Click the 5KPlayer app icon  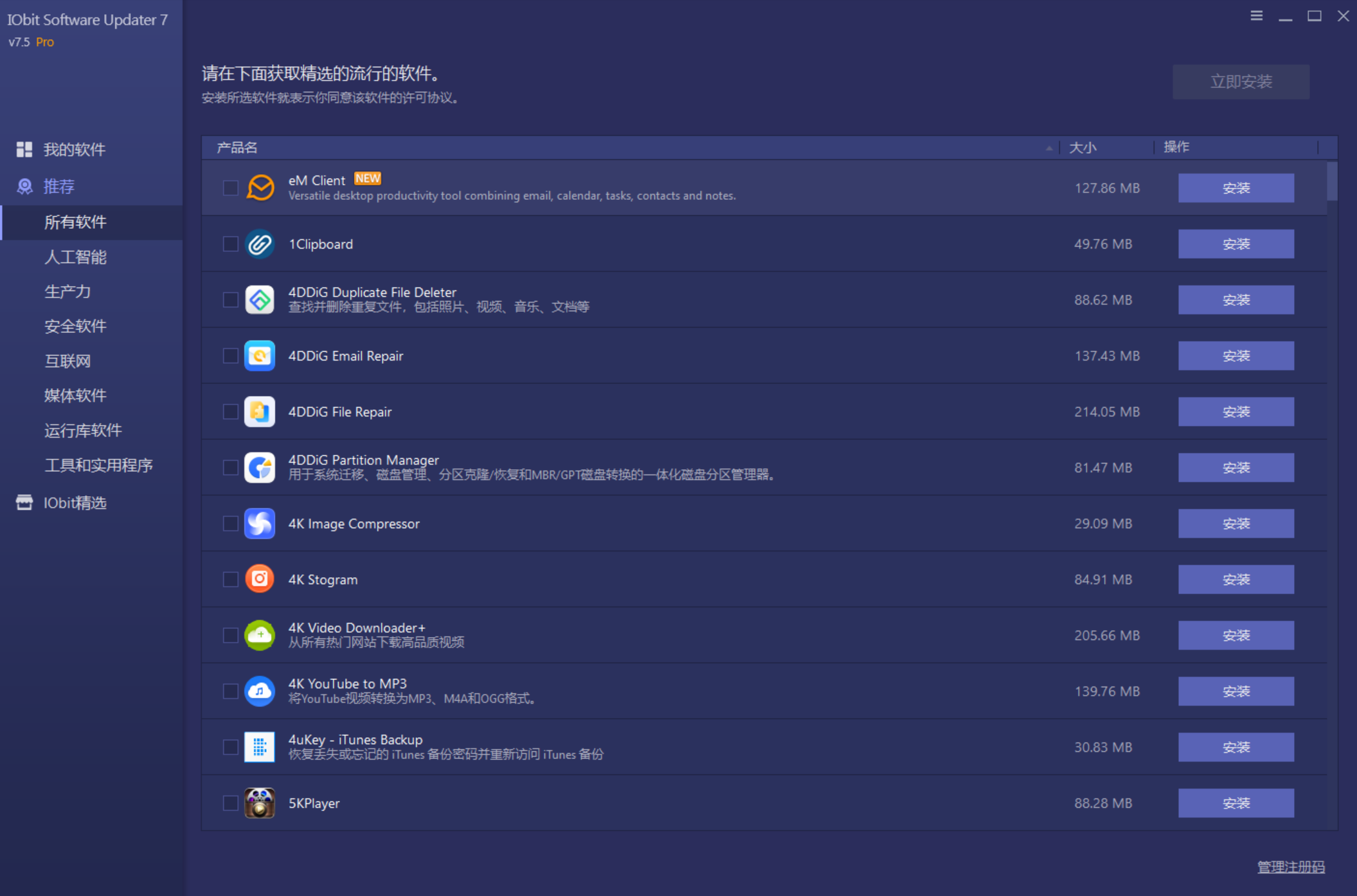(x=260, y=803)
